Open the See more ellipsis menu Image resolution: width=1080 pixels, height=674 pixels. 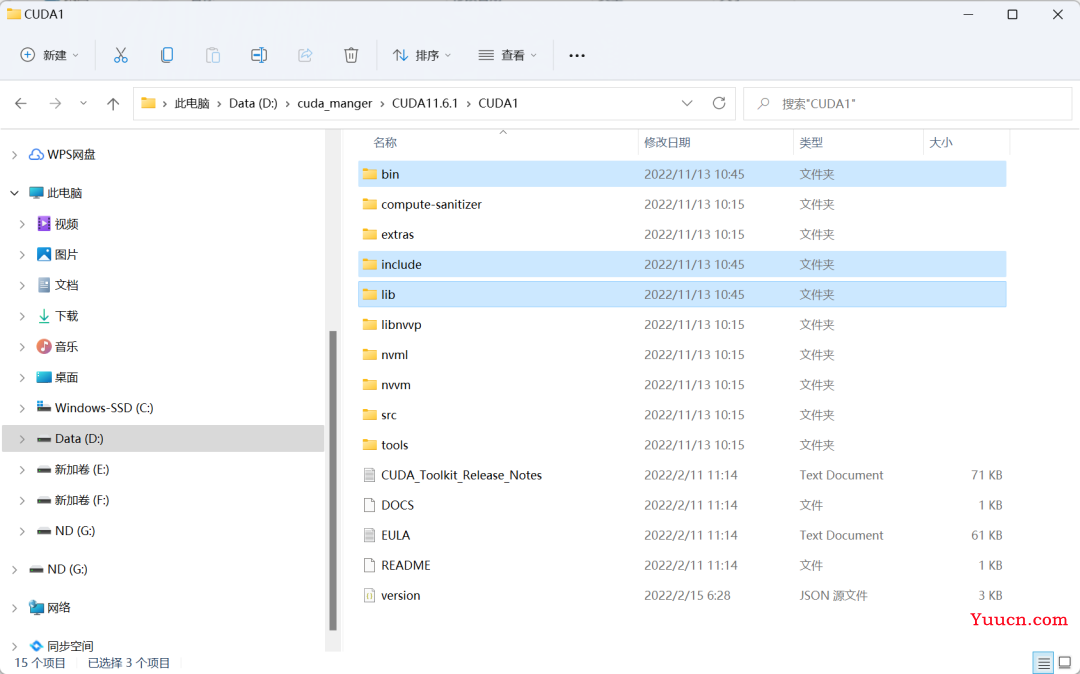coord(577,55)
